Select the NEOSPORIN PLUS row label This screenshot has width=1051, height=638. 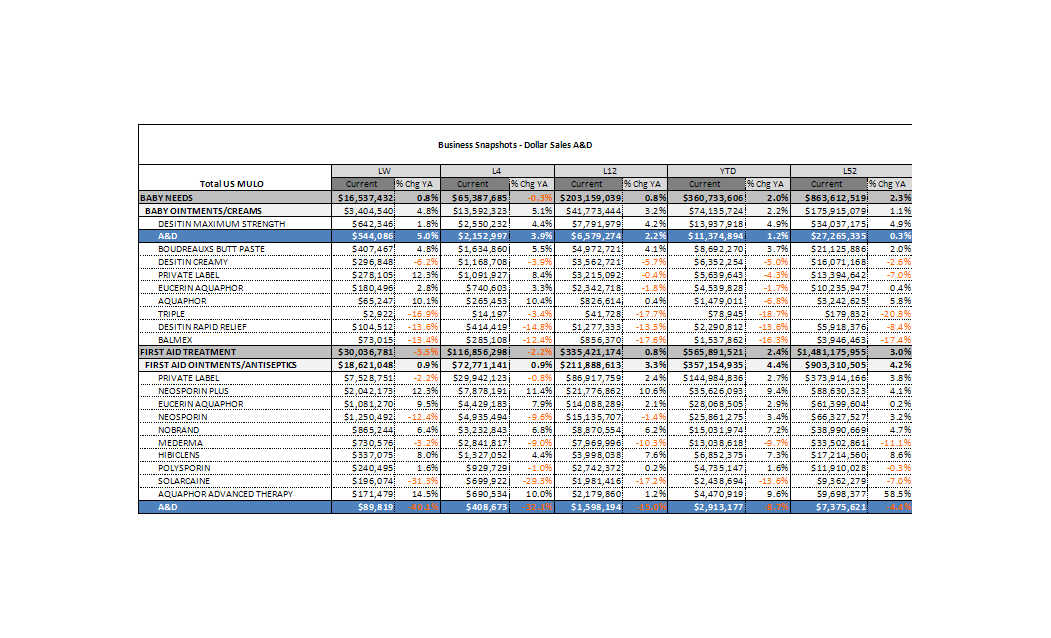pyautogui.click(x=192, y=391)
